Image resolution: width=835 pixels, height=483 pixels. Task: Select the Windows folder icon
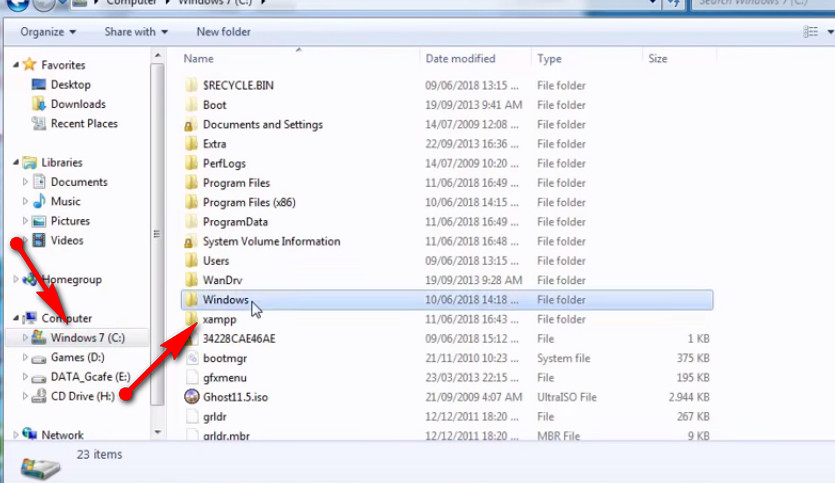pos(191,300)
